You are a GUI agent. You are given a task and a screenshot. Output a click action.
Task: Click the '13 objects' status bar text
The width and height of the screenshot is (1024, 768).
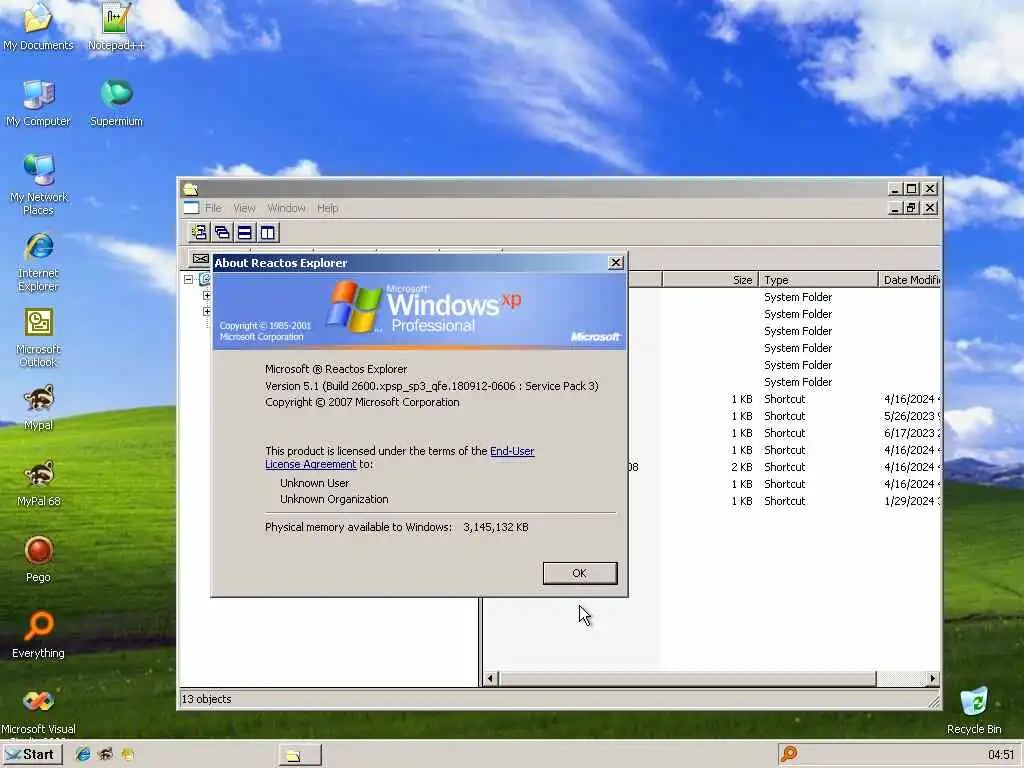click(206, 699)
